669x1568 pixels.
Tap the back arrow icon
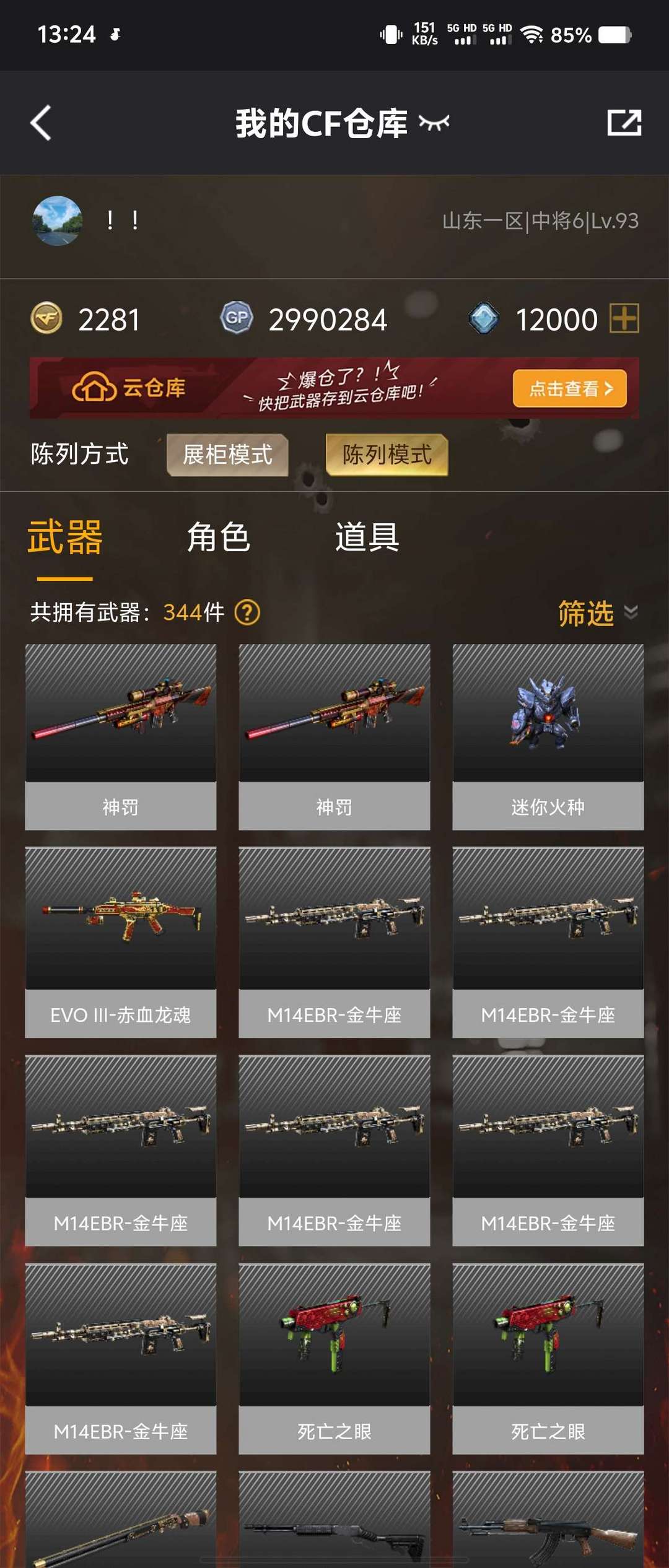coord(41,123)
